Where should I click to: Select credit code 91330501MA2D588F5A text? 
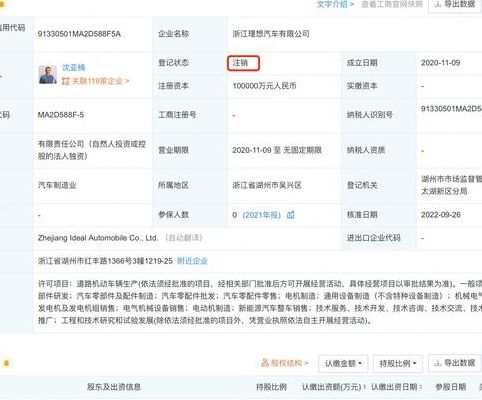[x=79, y=34]
